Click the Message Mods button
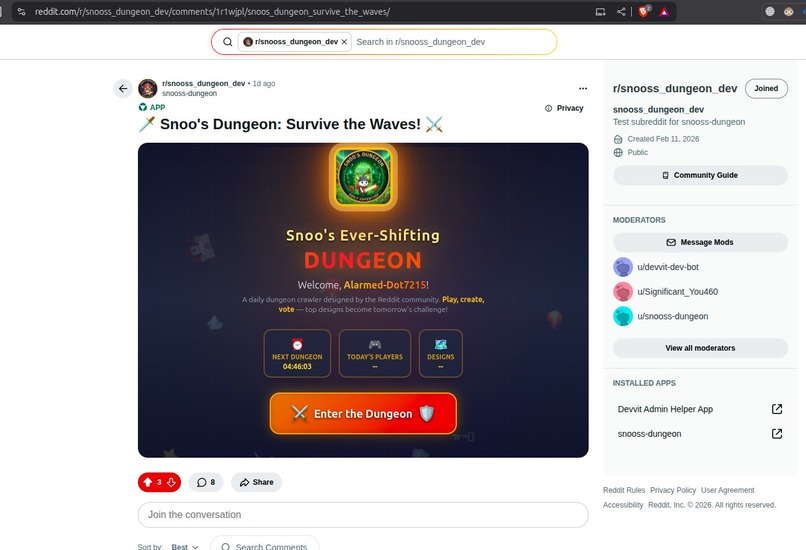Viewport: 806px width, 550px height. coord(700,242)
